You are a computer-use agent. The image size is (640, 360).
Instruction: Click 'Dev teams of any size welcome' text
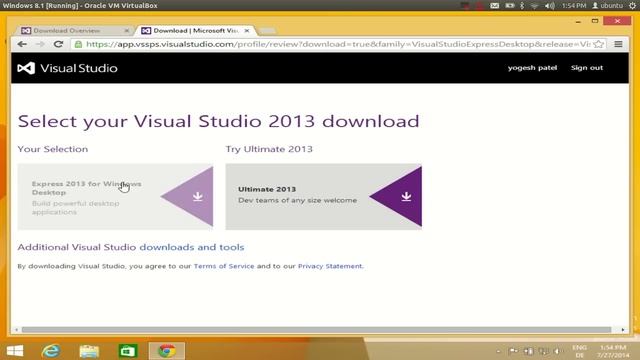(298, 200)
